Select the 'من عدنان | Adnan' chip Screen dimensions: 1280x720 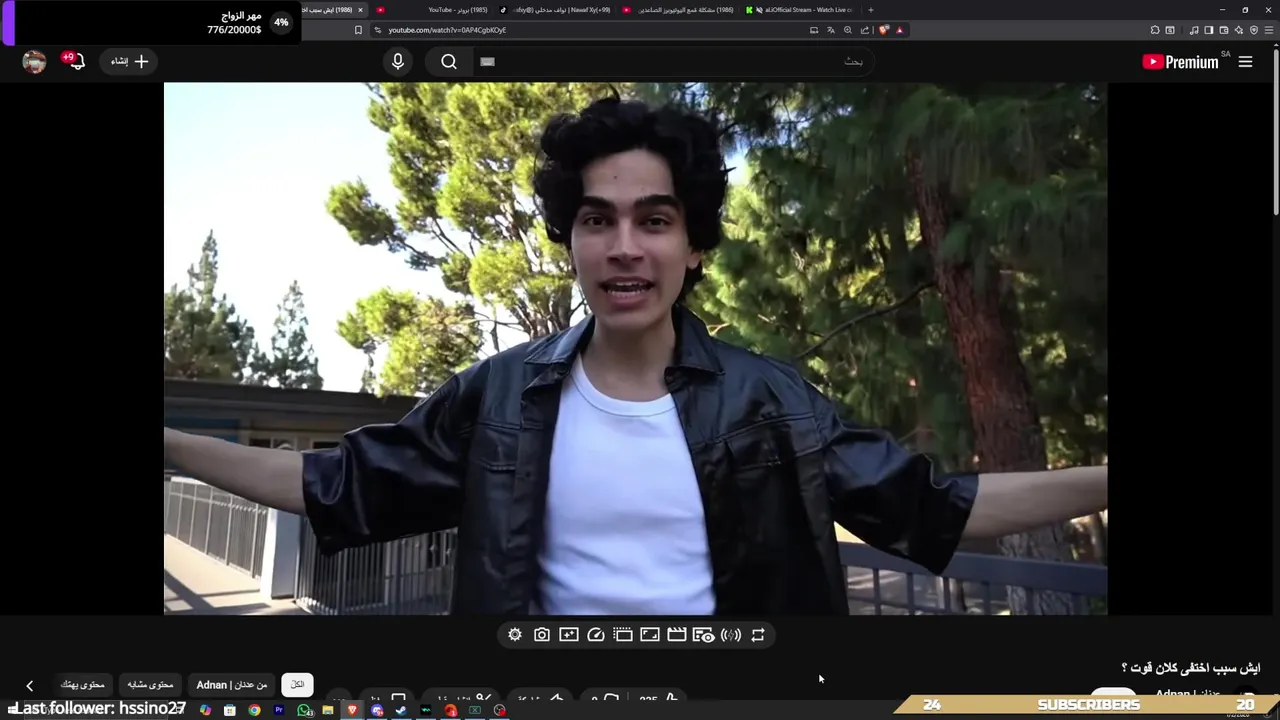(231, 685)
